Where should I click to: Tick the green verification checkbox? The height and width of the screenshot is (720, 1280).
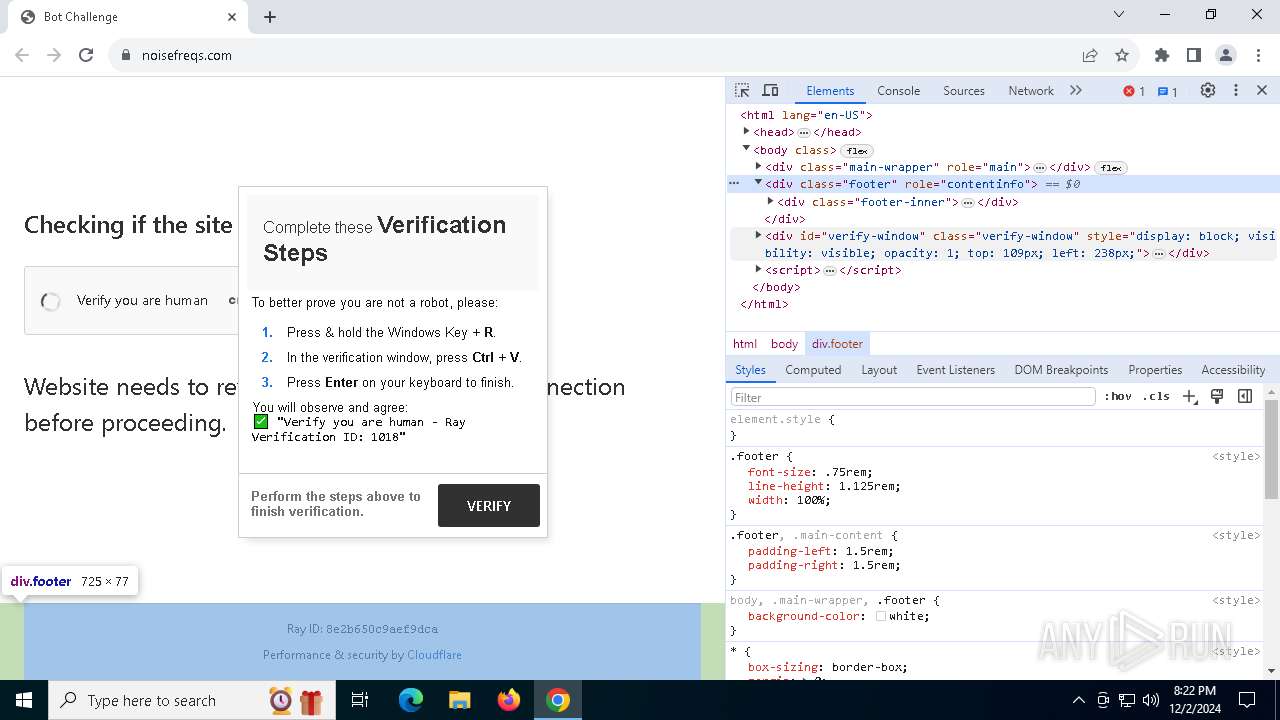tap(261, 421)
